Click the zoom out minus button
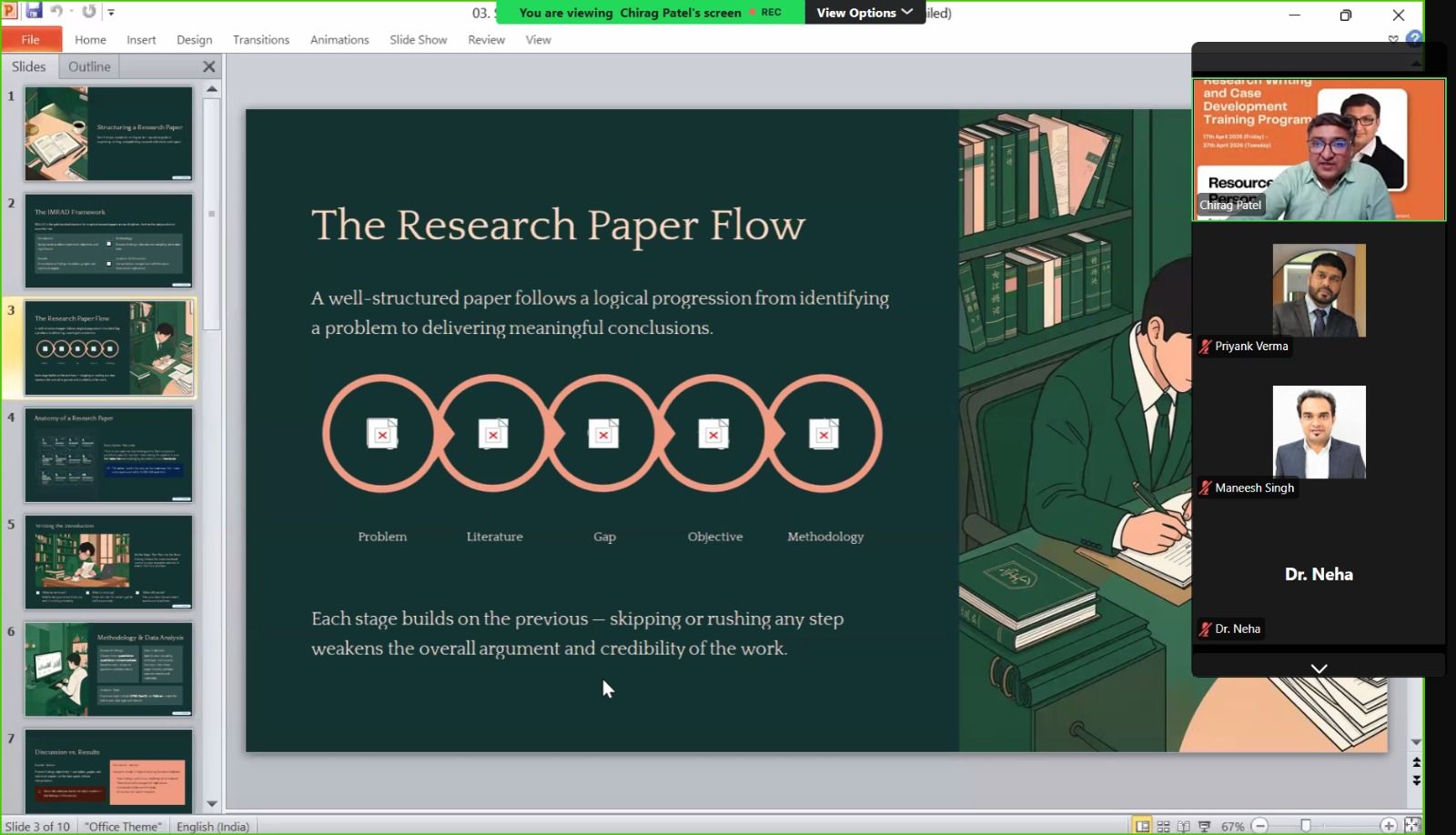Image resolution: width=1456 pixels, height=835 pixels. click(x=1260, y=826)
